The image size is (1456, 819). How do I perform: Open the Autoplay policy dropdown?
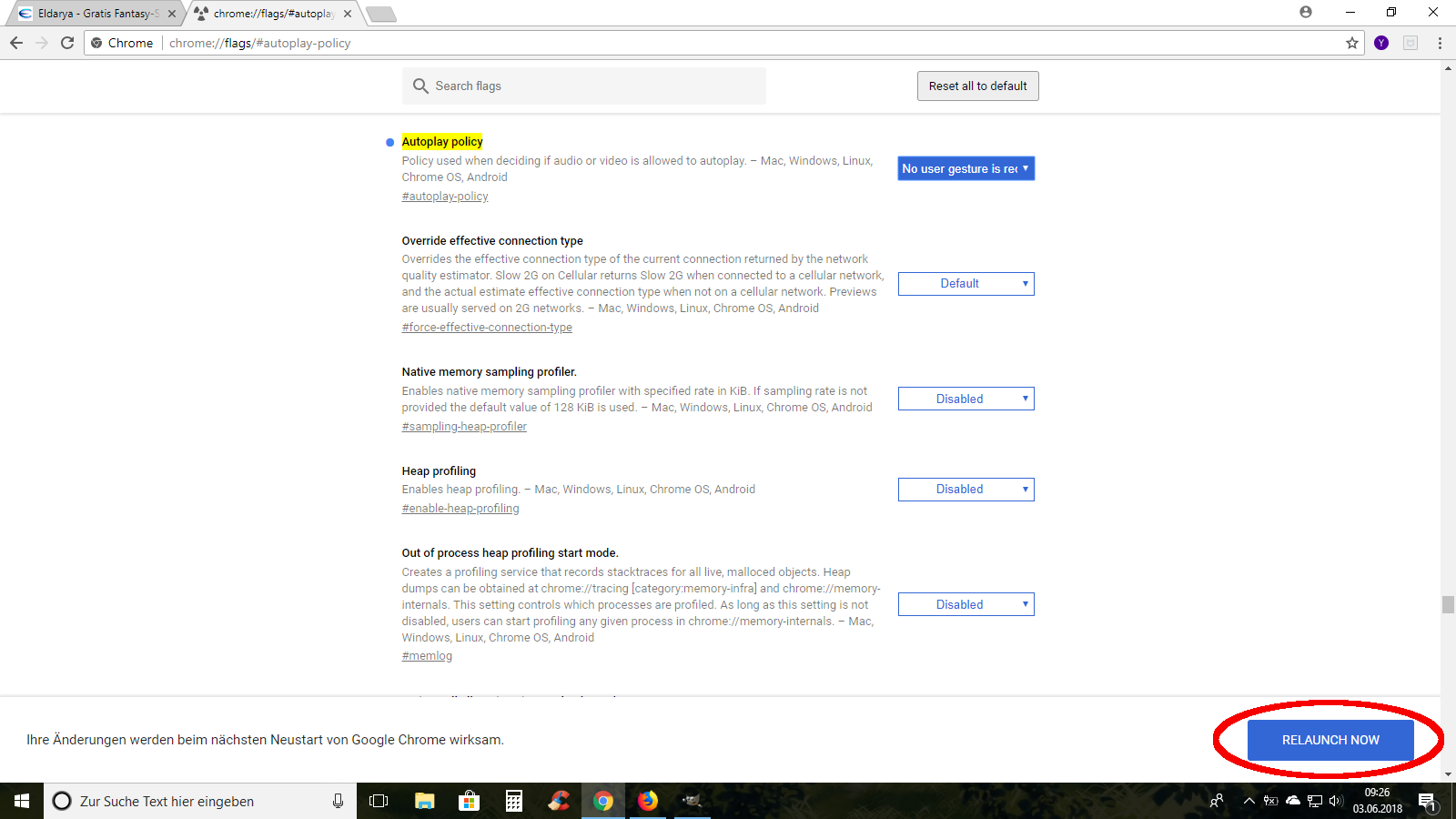966,168
